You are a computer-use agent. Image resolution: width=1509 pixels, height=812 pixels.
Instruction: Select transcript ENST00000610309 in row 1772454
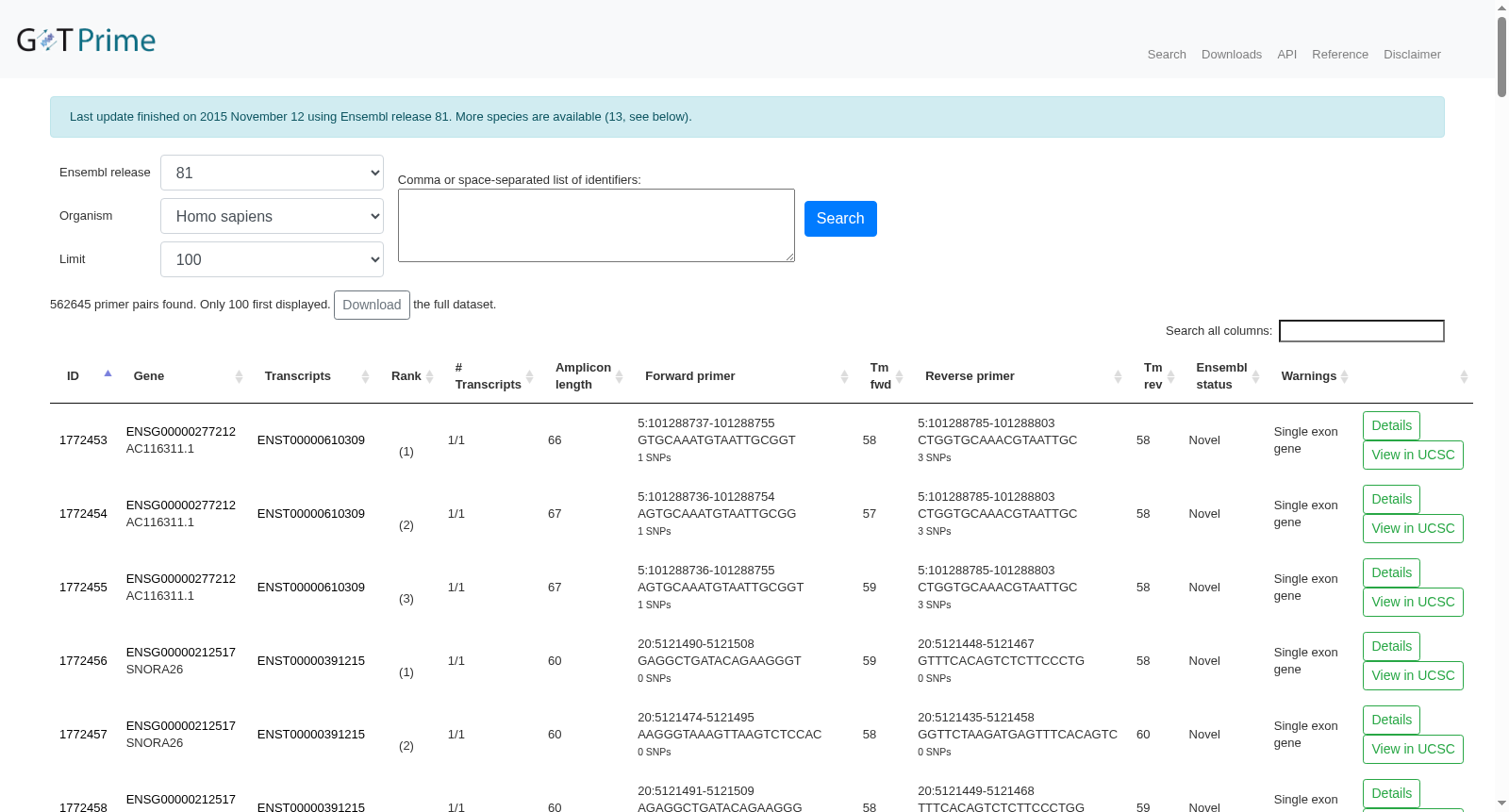(311, 514)
